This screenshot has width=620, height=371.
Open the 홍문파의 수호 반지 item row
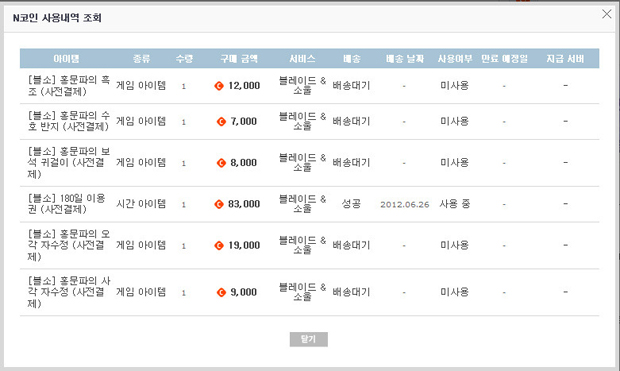[310, 121]
